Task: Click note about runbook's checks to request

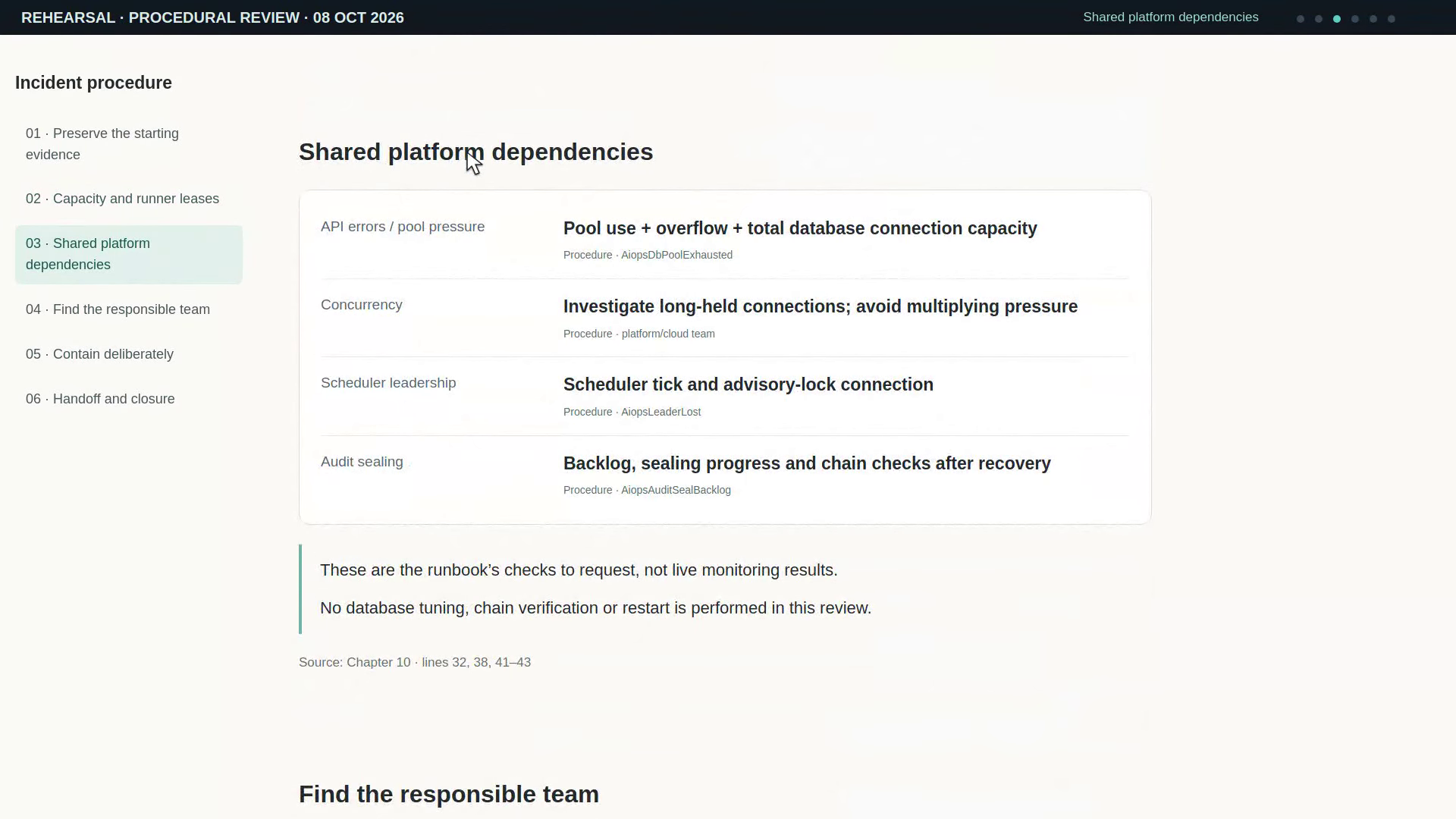Action: tap(579, 570)
